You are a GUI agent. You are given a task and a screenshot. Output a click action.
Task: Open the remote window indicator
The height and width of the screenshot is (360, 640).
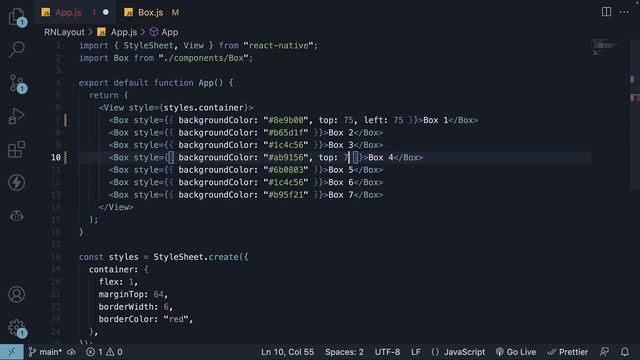11,352
